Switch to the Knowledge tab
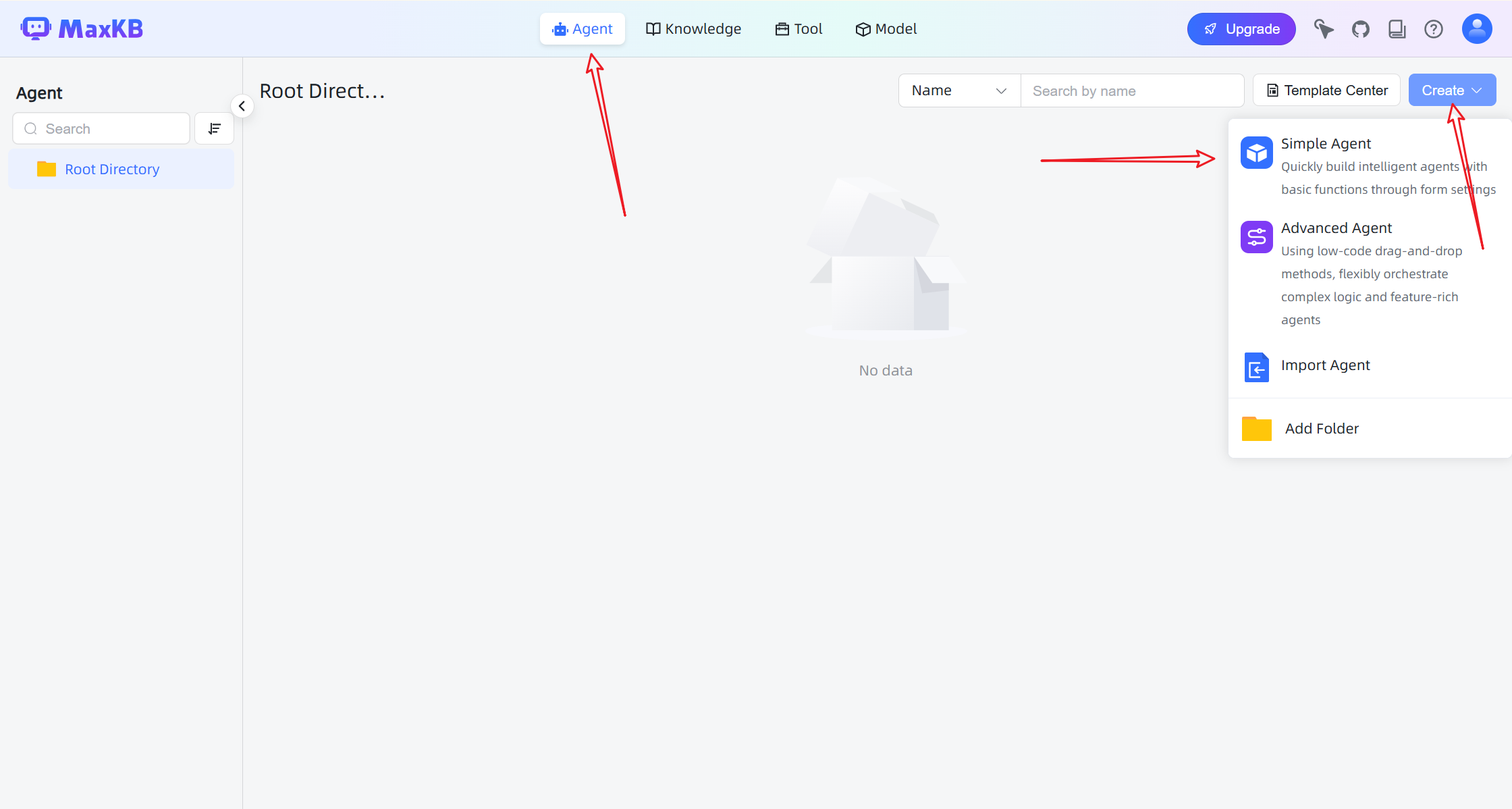Screen dimensions: 1512x809 693,29
